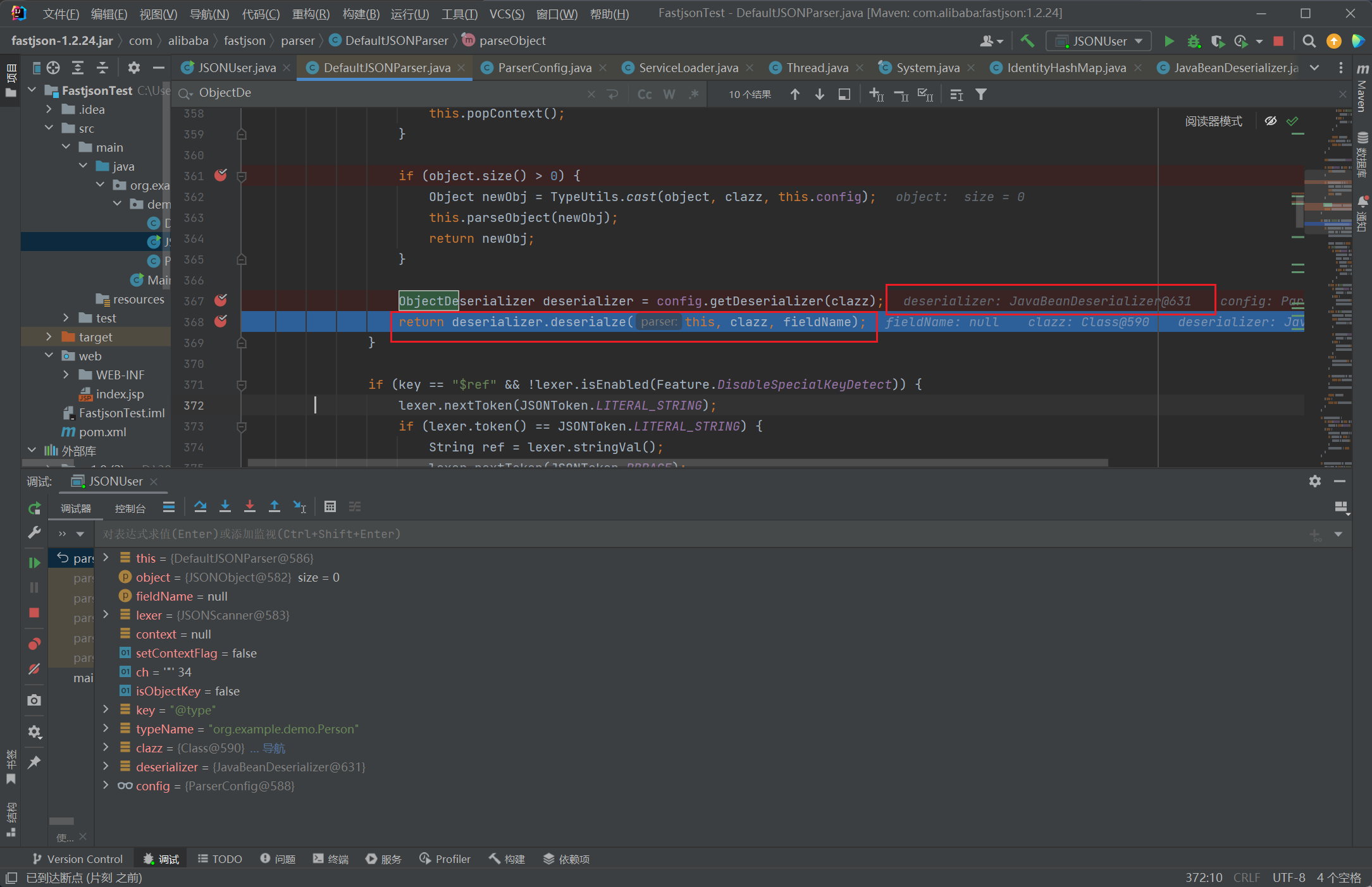Open the 重构(R) menu
This screenshot has height=887, width=1372.
tap(310, 14)
